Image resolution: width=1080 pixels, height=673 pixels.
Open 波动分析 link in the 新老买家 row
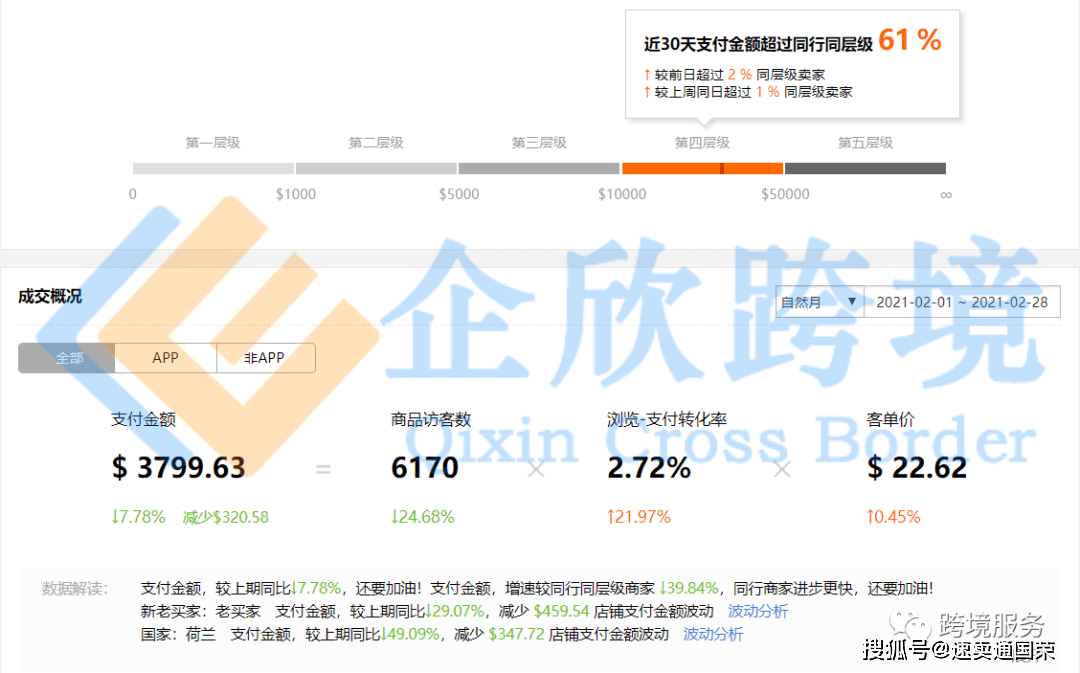[x=757, y=611]
